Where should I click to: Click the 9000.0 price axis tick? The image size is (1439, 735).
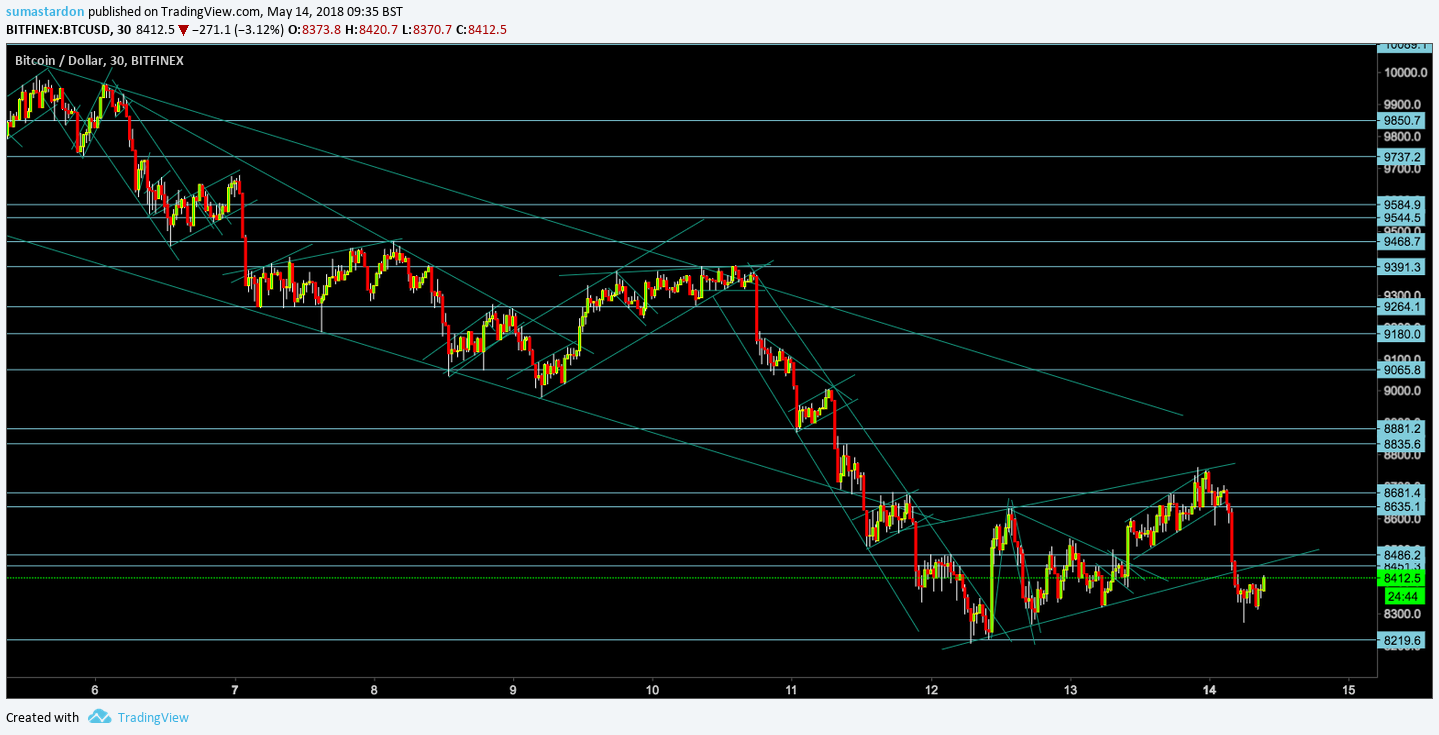pyautogui.click(x=1402, y=391)
